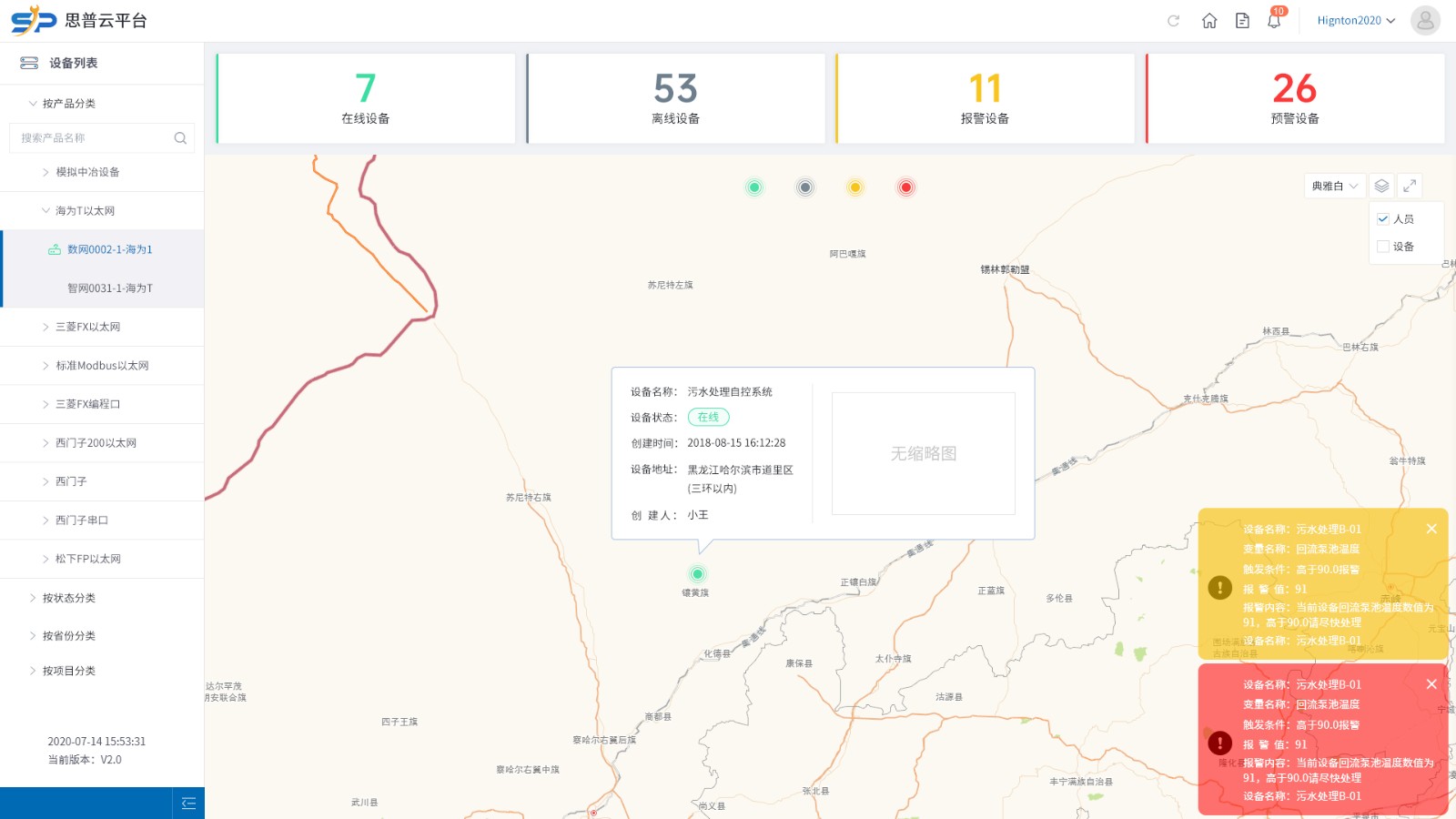Uncheck the 人员 checkbox

(1382, 218)
